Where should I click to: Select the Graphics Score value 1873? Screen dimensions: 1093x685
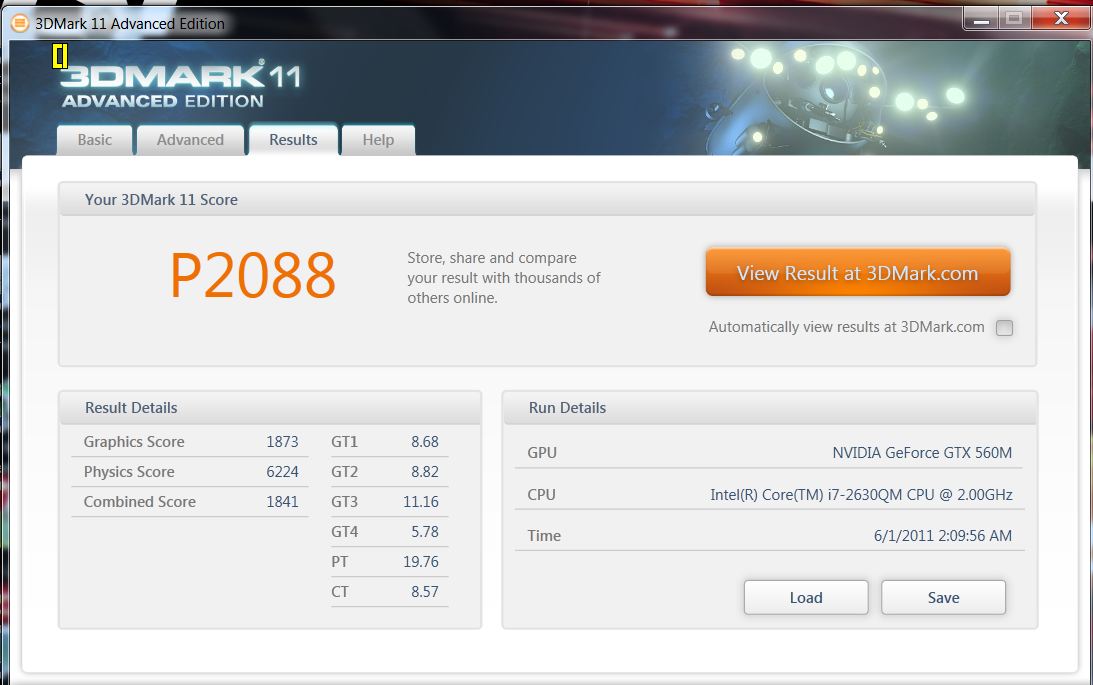coord(282,442)
